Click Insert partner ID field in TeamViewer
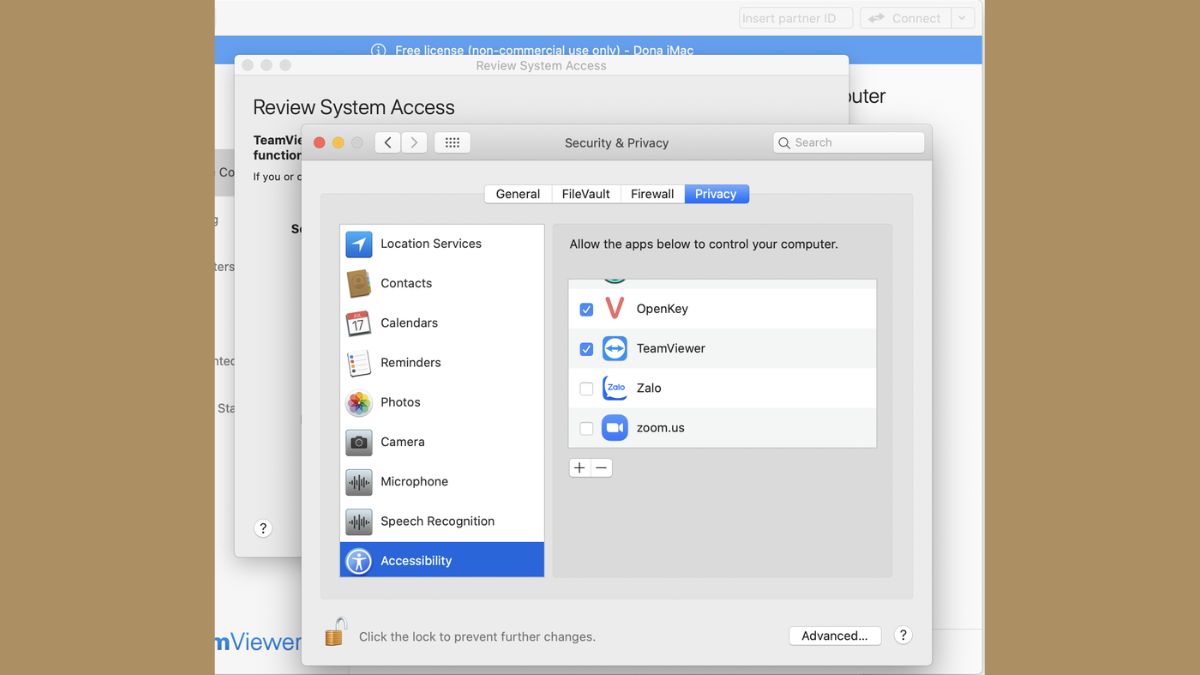The height and width of the screenshot is (675, 1200). click(796, 18)
